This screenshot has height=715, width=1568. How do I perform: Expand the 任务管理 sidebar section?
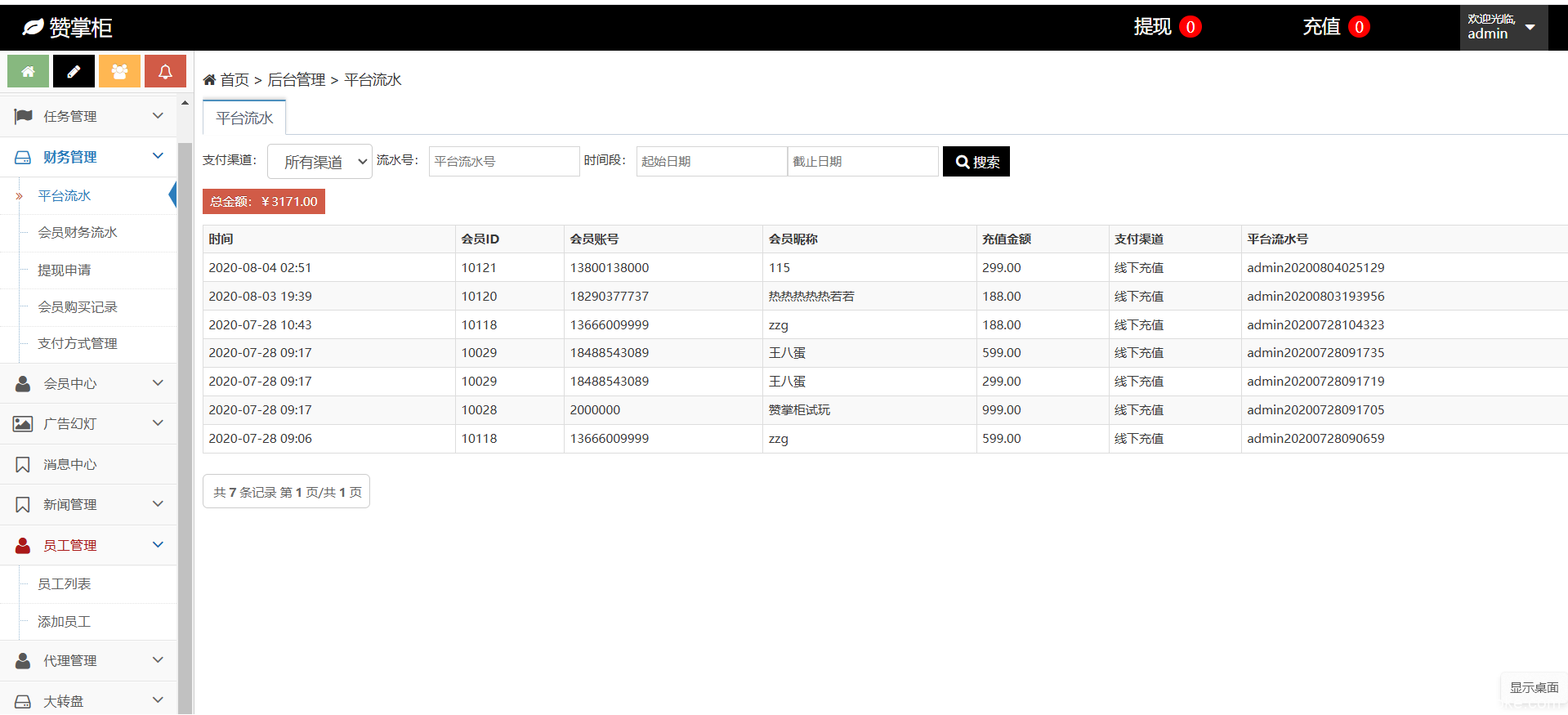click(88, 116)
